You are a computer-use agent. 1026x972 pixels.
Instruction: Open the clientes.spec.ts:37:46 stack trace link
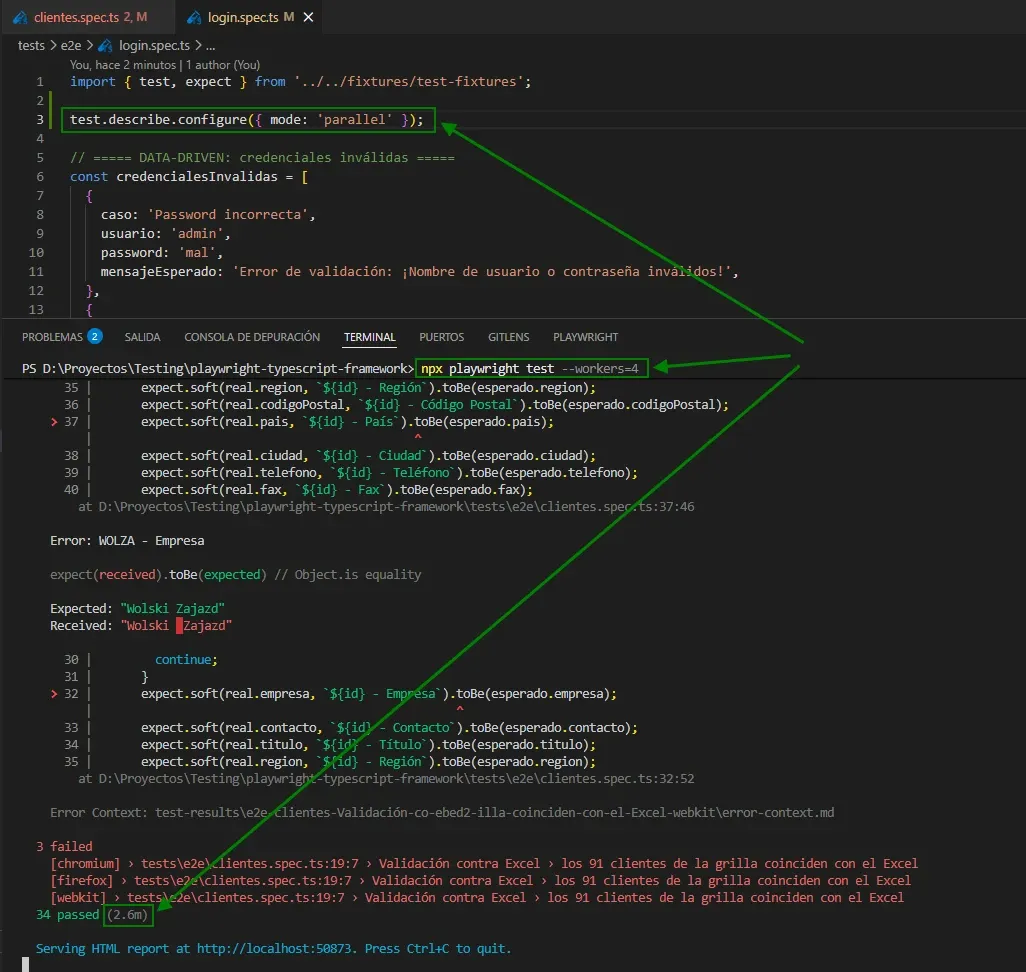(x=396, y=507)
